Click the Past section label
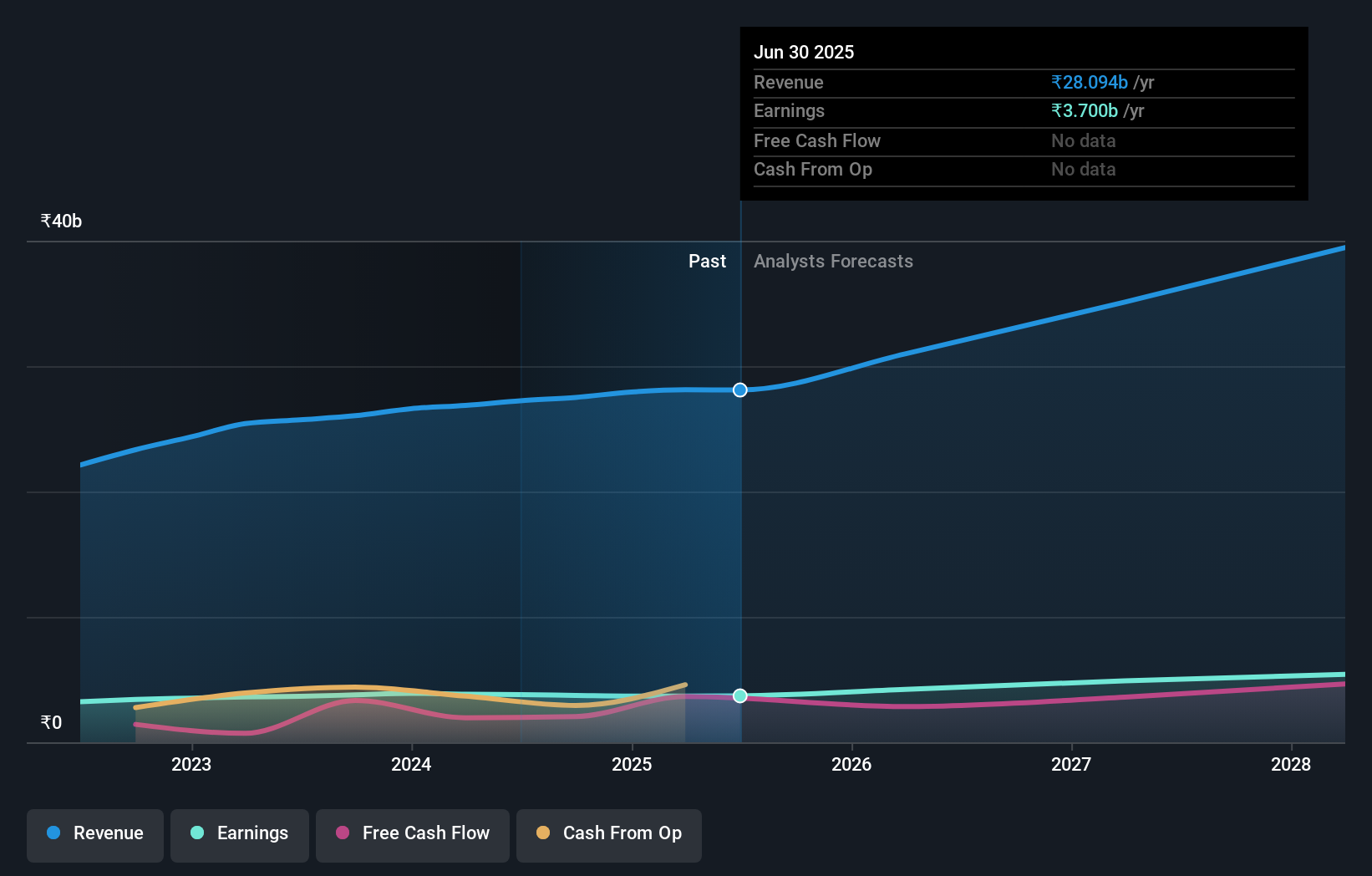 [x=707, y=261]
